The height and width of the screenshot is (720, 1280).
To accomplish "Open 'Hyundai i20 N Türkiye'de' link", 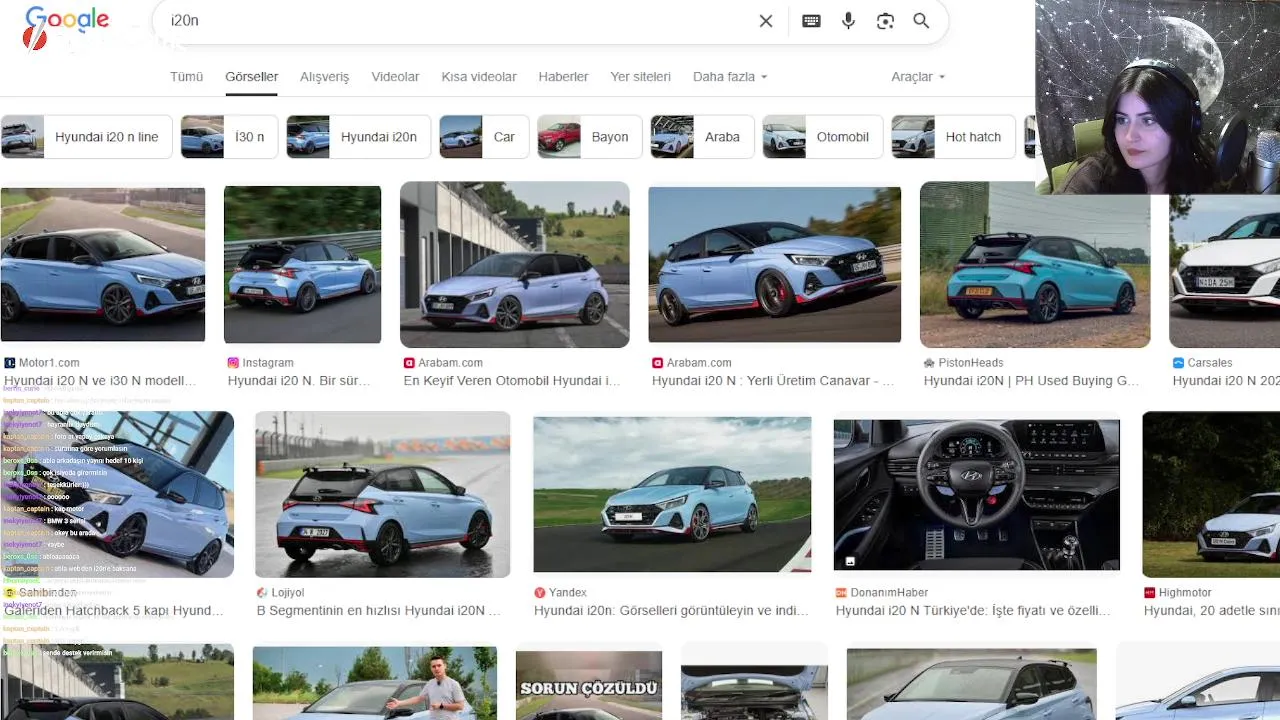I will [x=973, y=611].
